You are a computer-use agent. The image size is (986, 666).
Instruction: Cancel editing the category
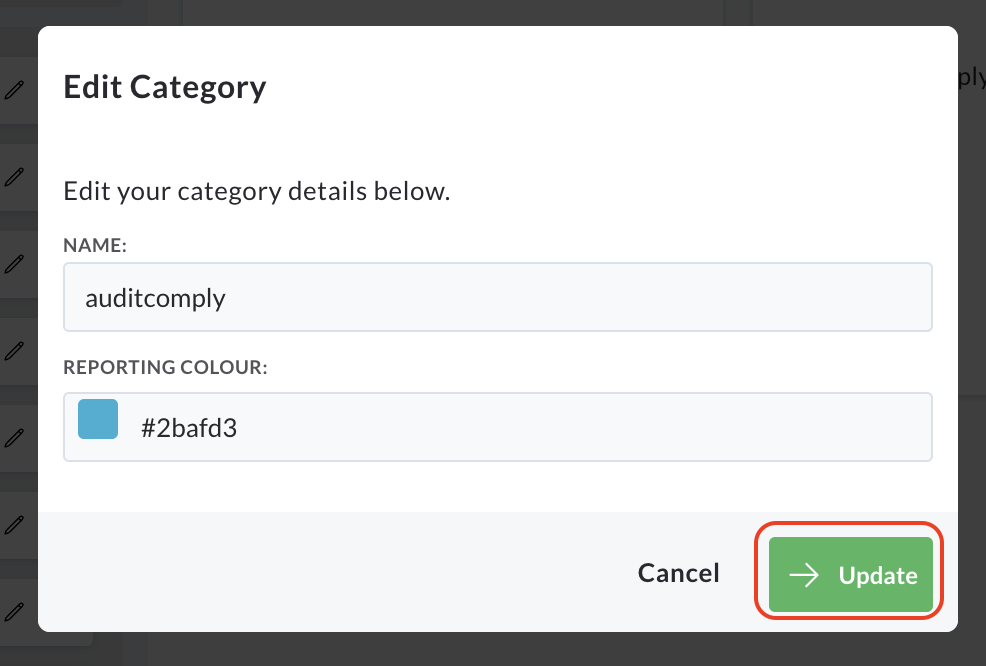[x=679, y=573]
